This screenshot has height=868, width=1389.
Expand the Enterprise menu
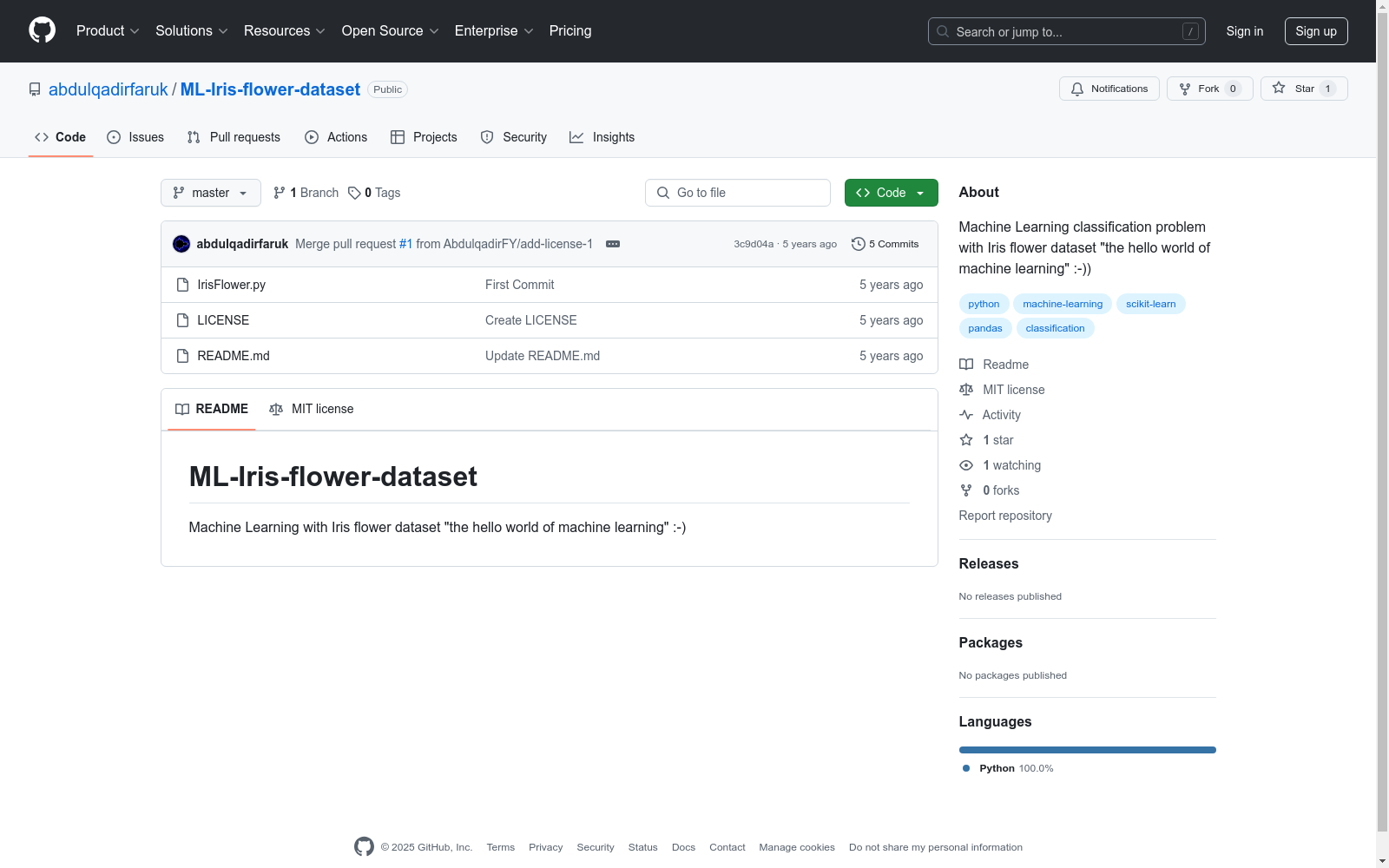494,31
